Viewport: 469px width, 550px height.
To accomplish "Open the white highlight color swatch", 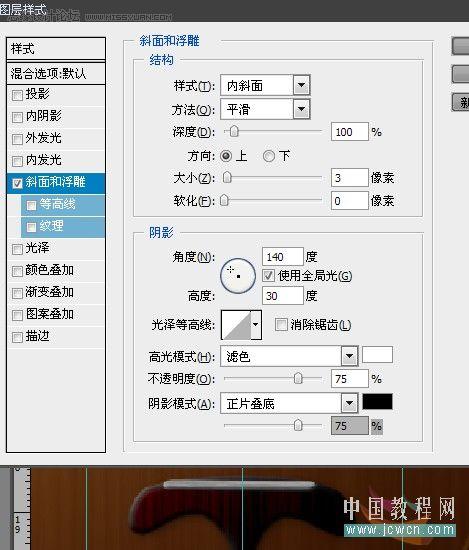I will point(377,354).
